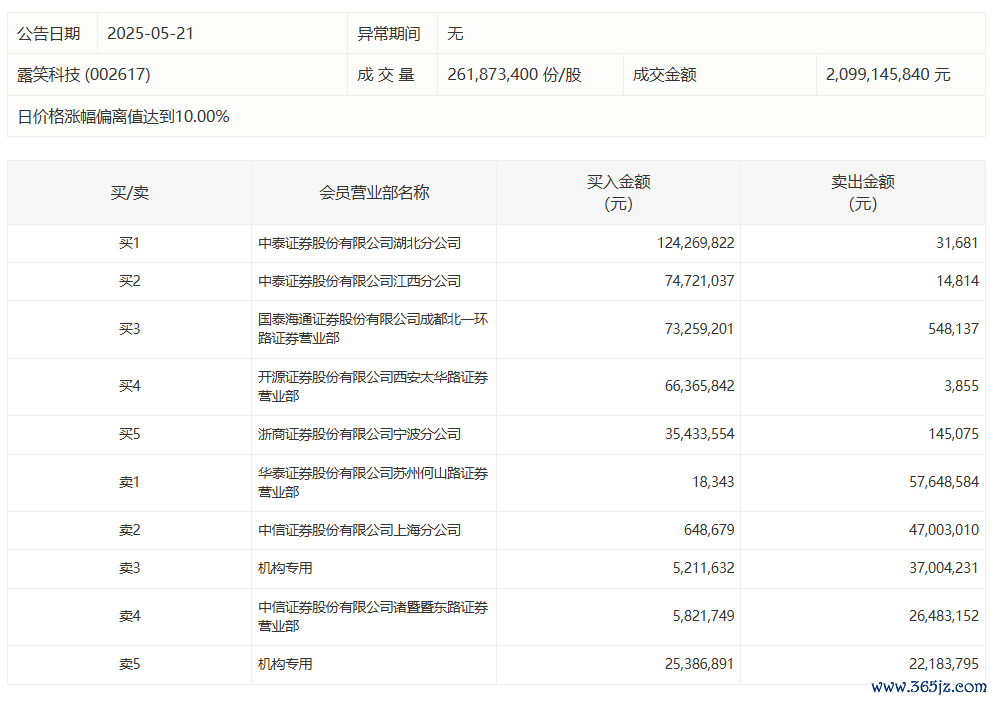Click 中信证券股份有限公司上海分公司
The image size is (994, 702).
tap(359, 530)
